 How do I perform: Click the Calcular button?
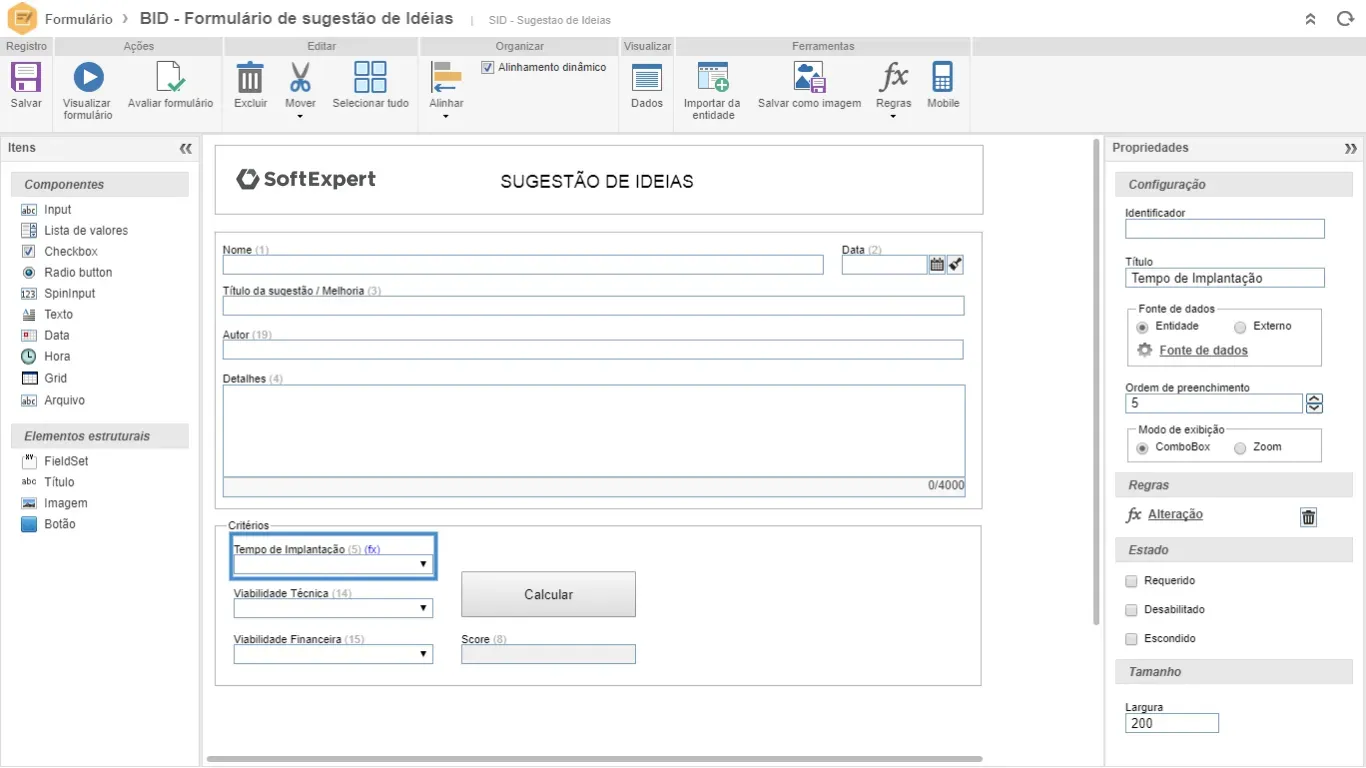548,595
